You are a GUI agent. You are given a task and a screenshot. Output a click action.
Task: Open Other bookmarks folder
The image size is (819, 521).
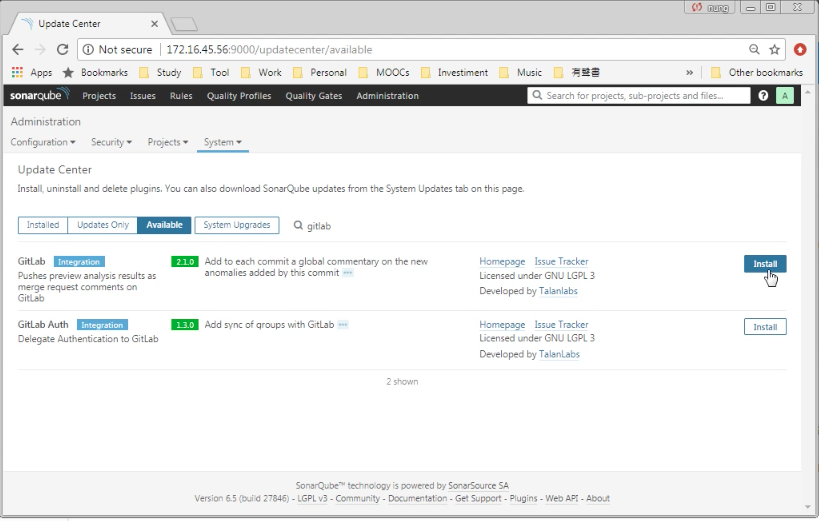point(757,73)
